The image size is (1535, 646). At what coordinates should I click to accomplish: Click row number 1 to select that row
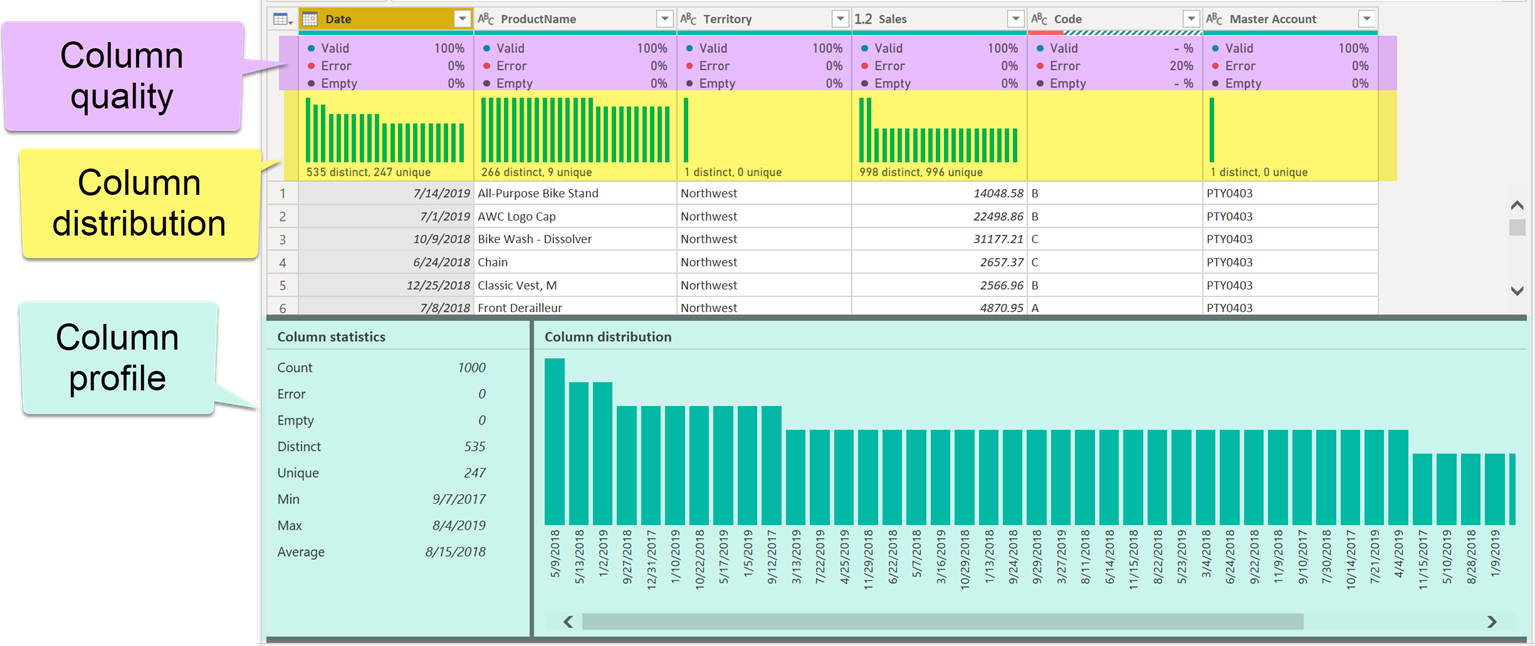[x=281, y=193]
